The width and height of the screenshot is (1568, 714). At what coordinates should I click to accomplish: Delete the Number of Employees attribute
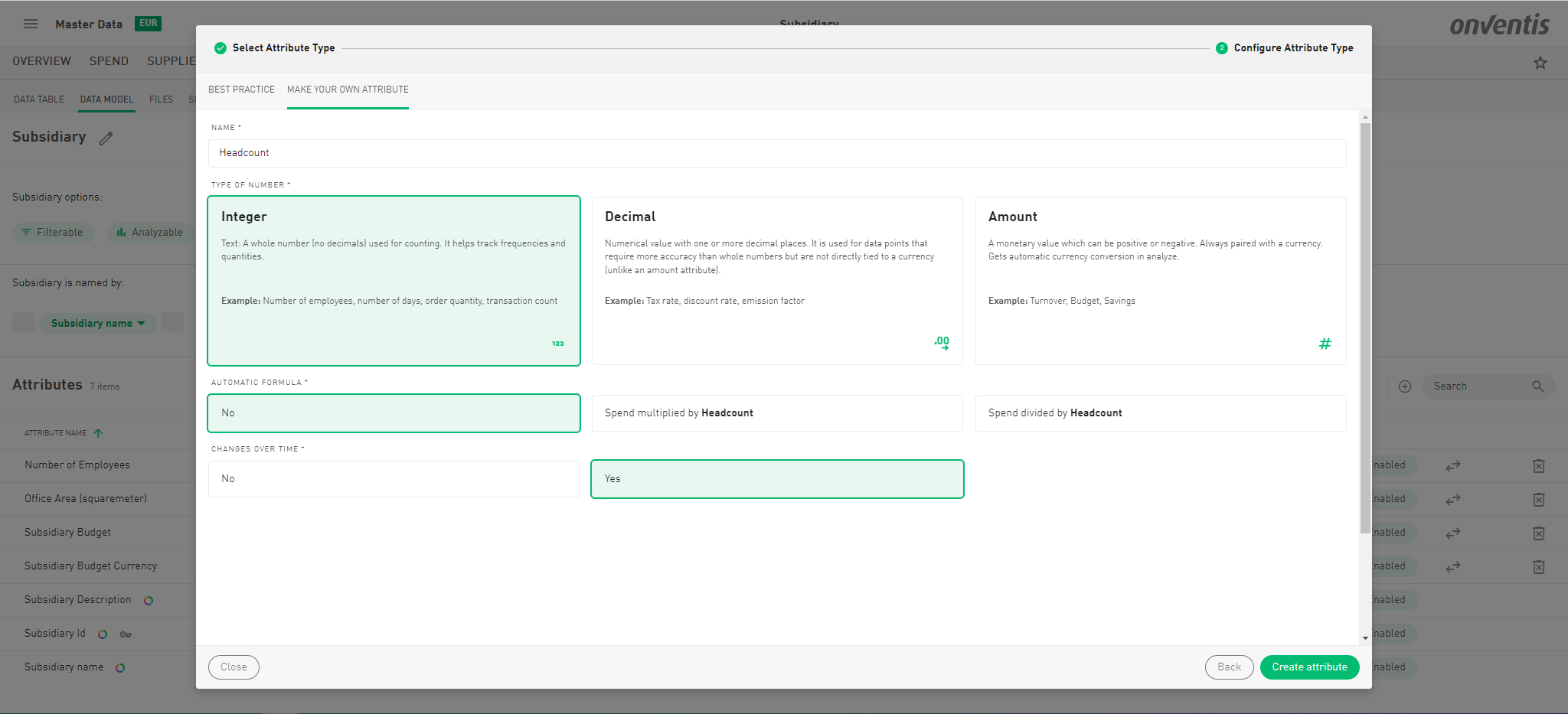(x=1538, y=466)
